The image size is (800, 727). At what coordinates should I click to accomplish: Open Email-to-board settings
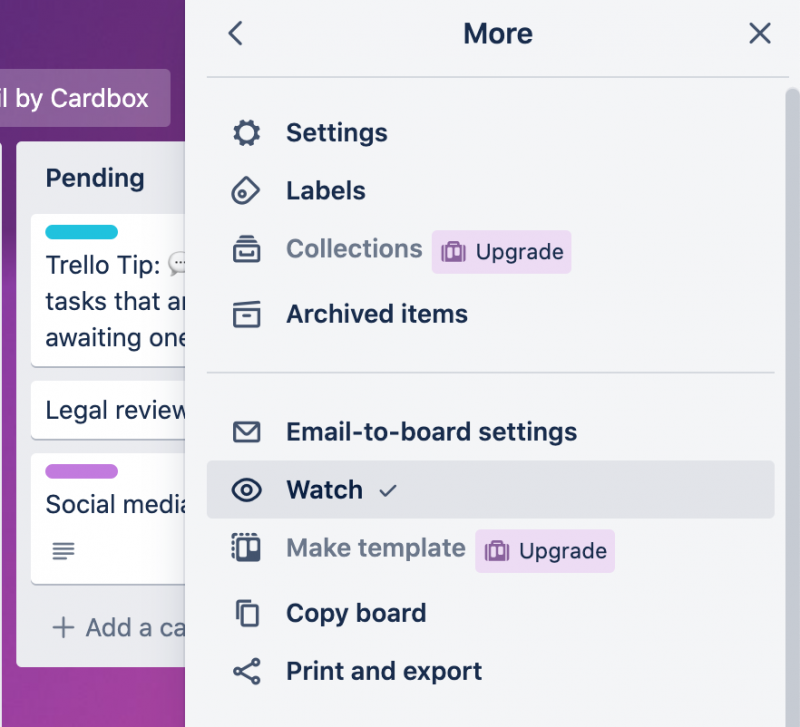(x=432, y=432)
